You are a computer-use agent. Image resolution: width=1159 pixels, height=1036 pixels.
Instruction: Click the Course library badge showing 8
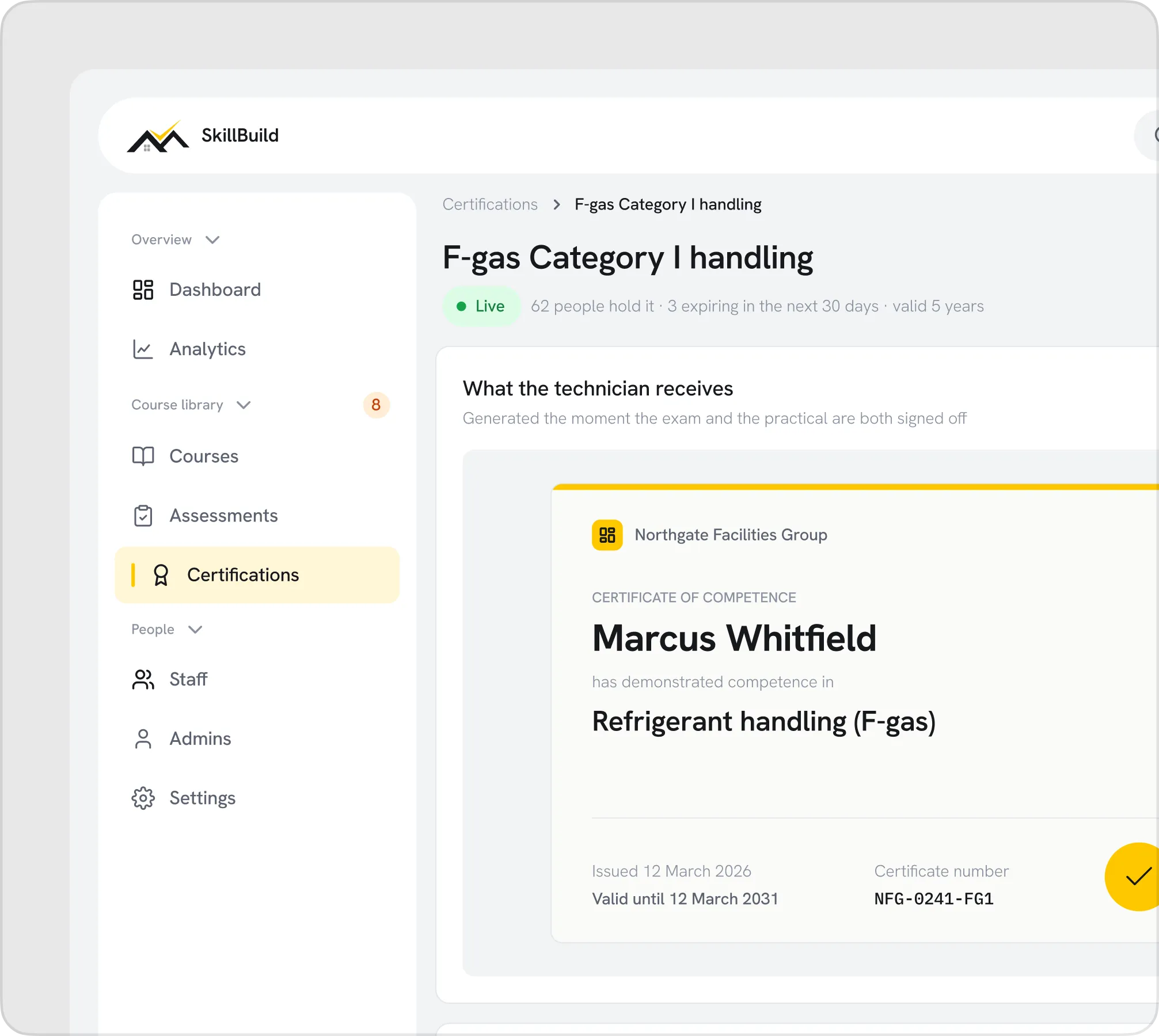point(376,405)
